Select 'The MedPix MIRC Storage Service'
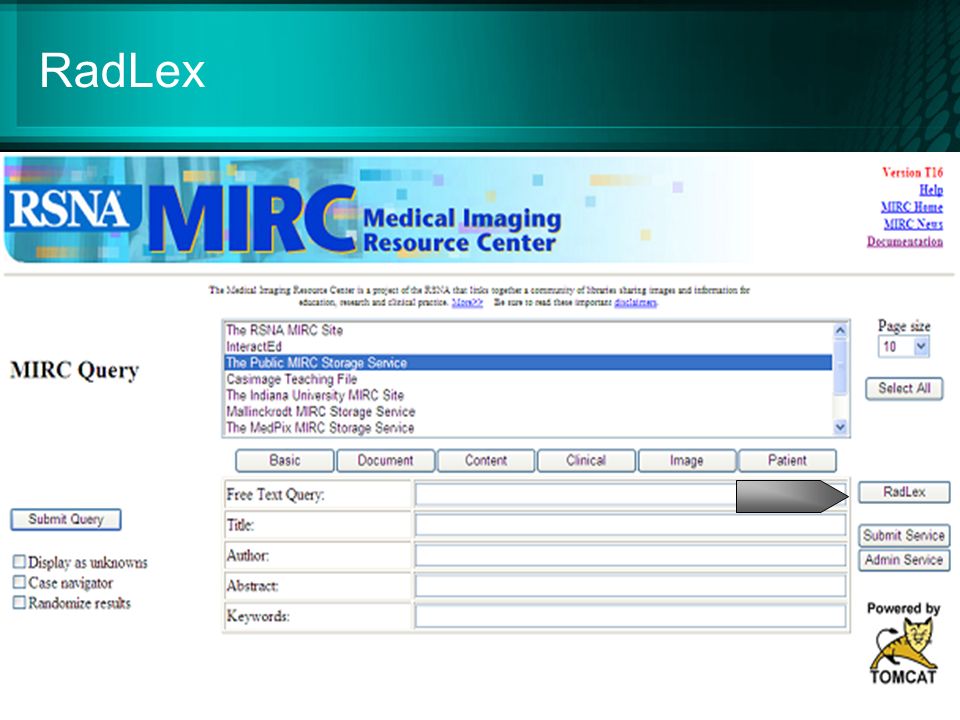The width and height of the screenshot is (960, 720). 528,427
